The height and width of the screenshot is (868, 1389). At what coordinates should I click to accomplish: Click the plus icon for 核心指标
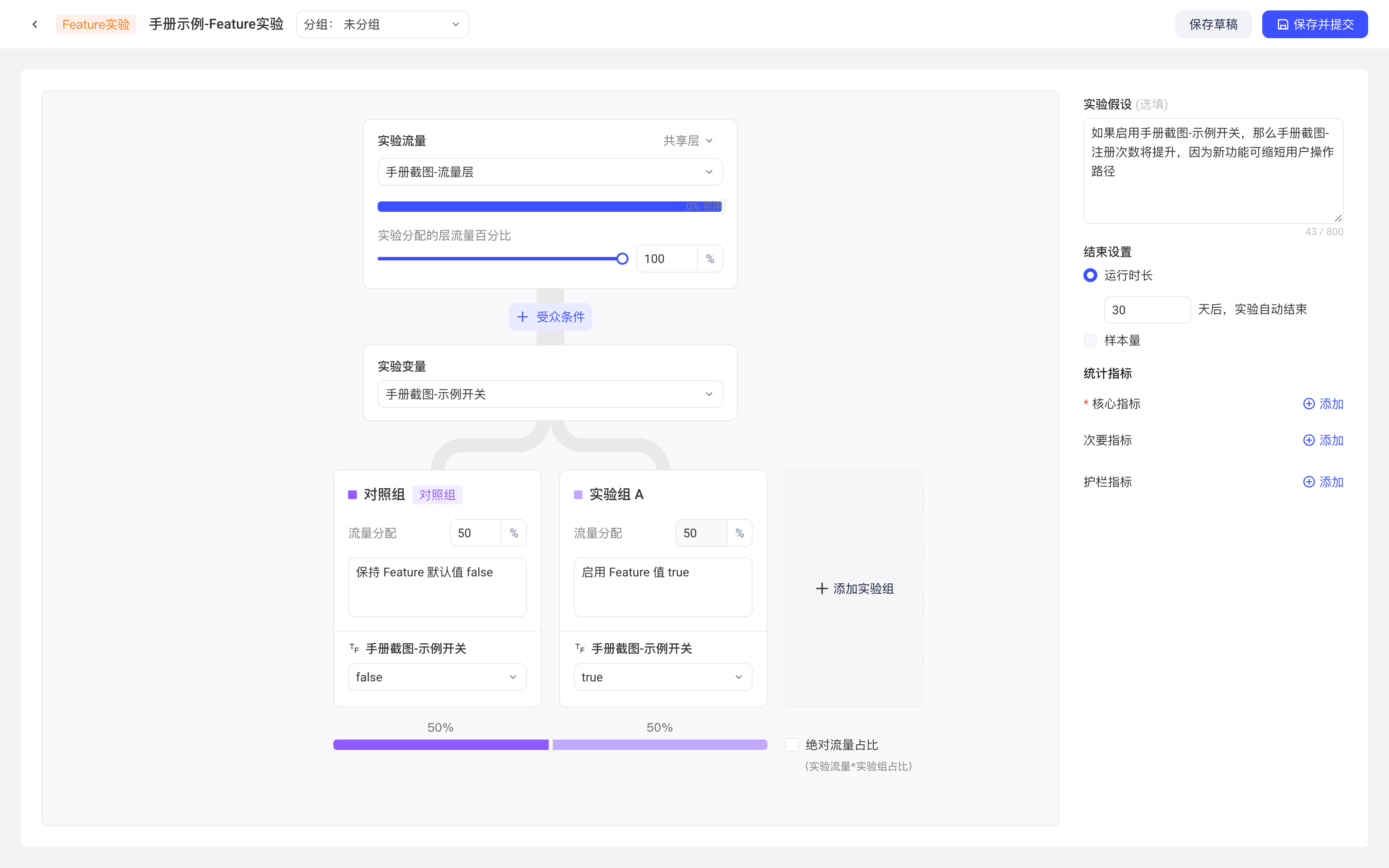1309,404
